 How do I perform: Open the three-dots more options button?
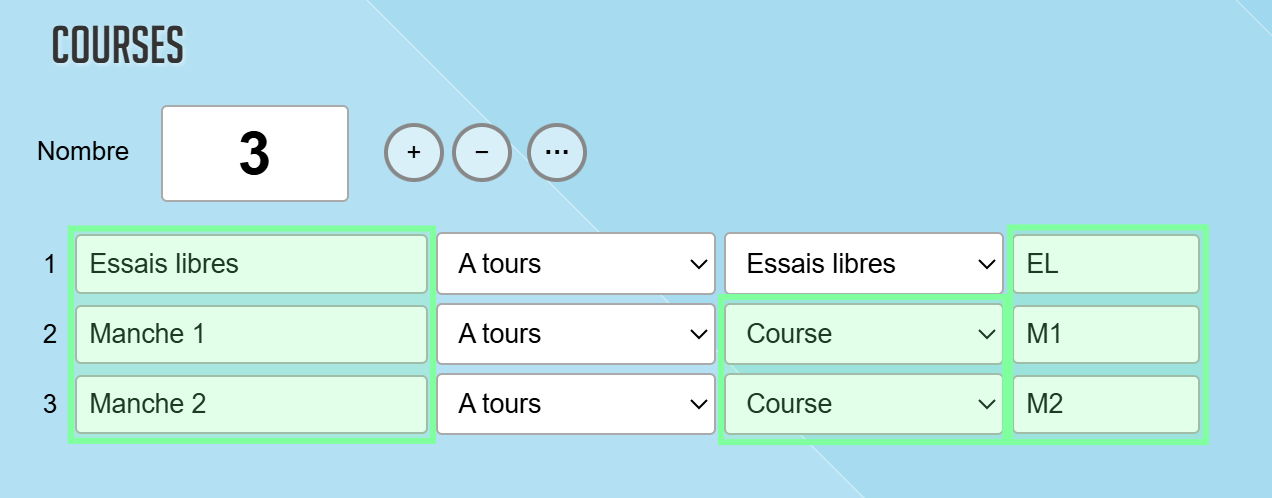point(557,153)
